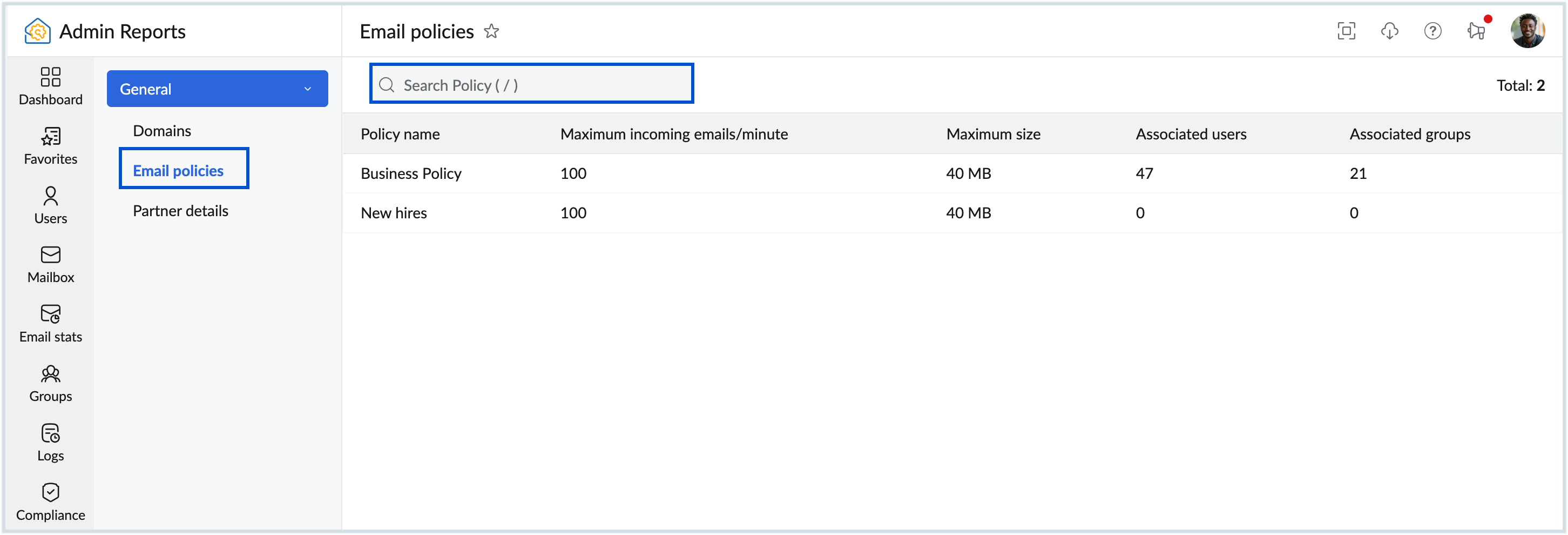Open the Business Policy row

(411, 173)
